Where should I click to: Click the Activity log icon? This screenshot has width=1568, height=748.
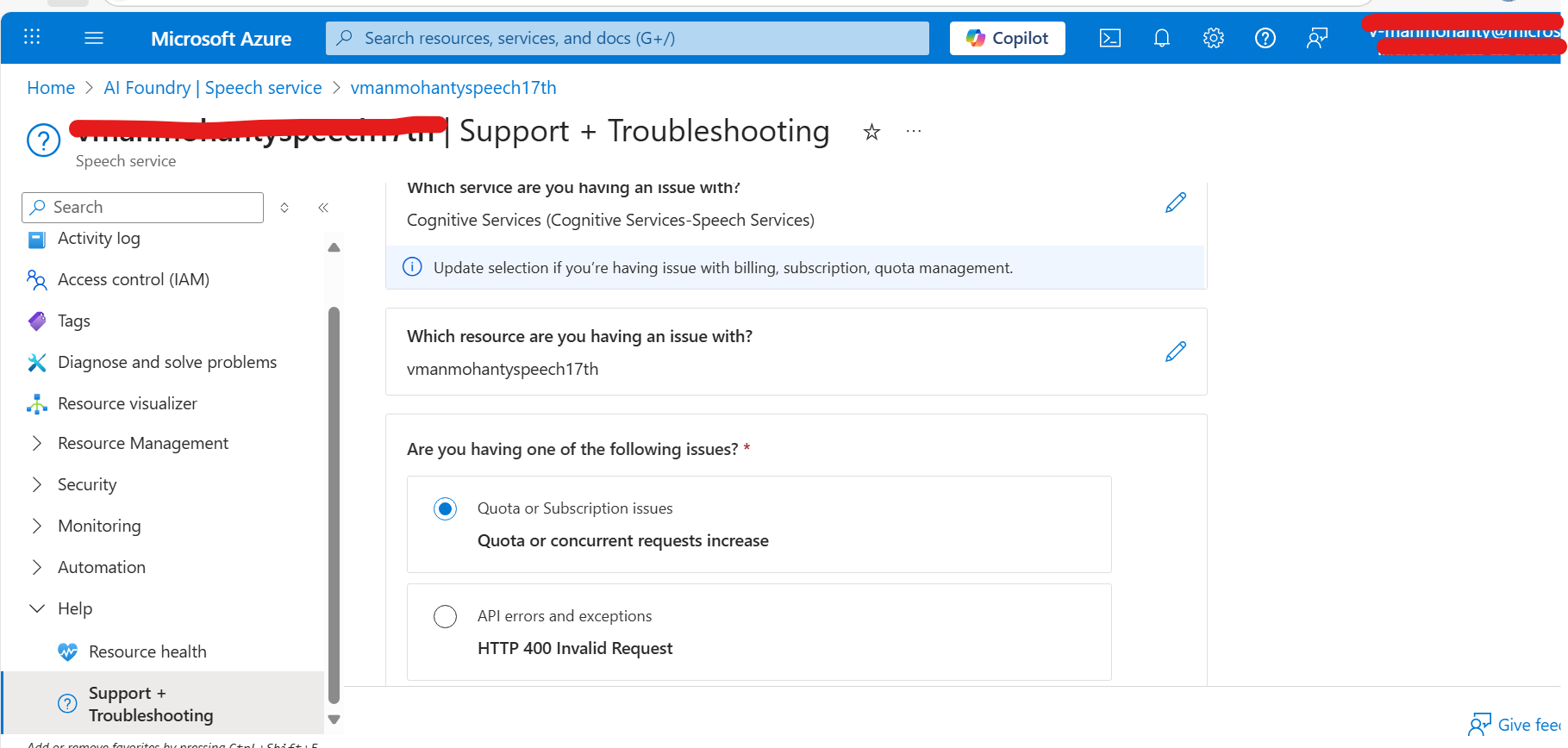pos(37,240)
